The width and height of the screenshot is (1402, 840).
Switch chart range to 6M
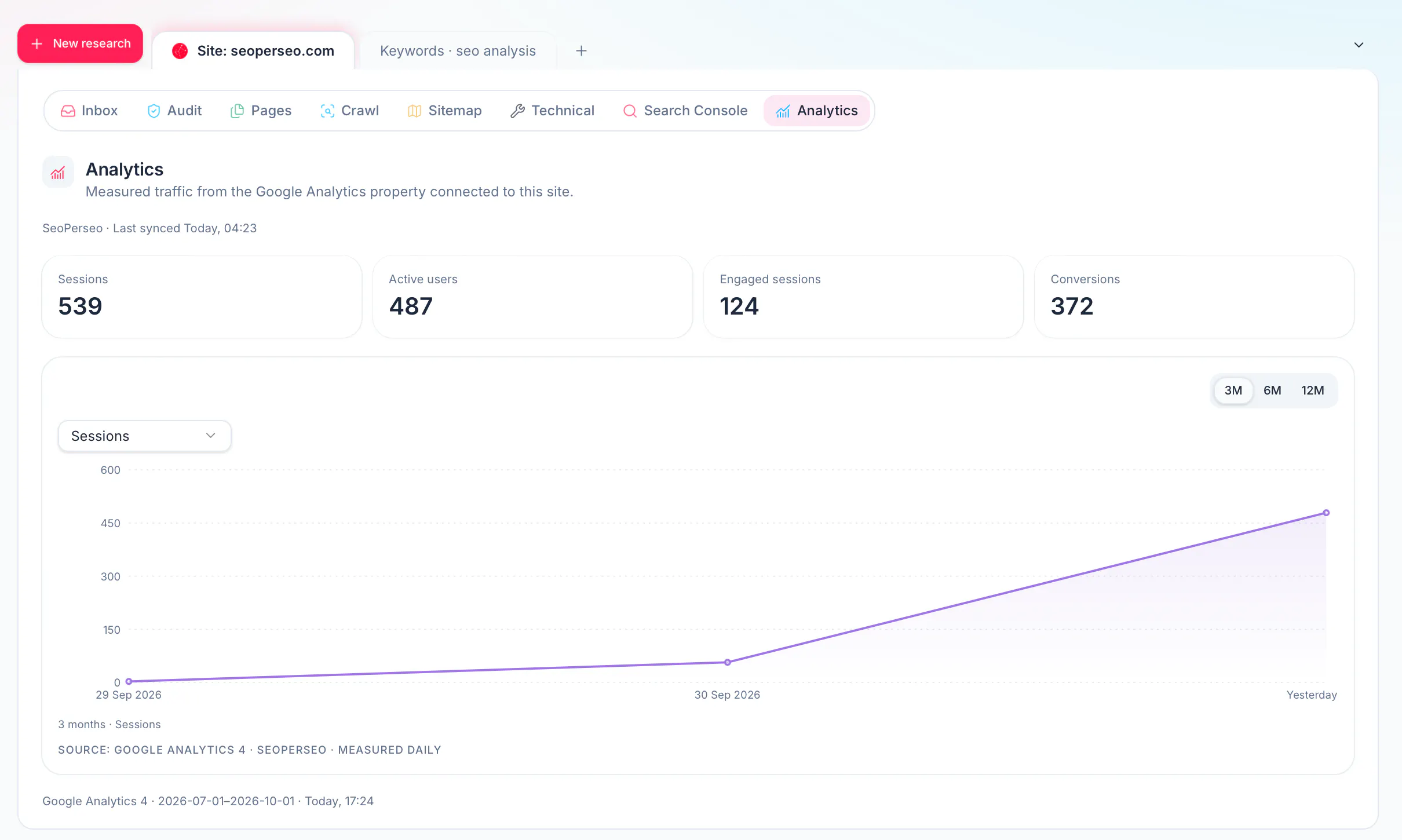pos(1272,390)
